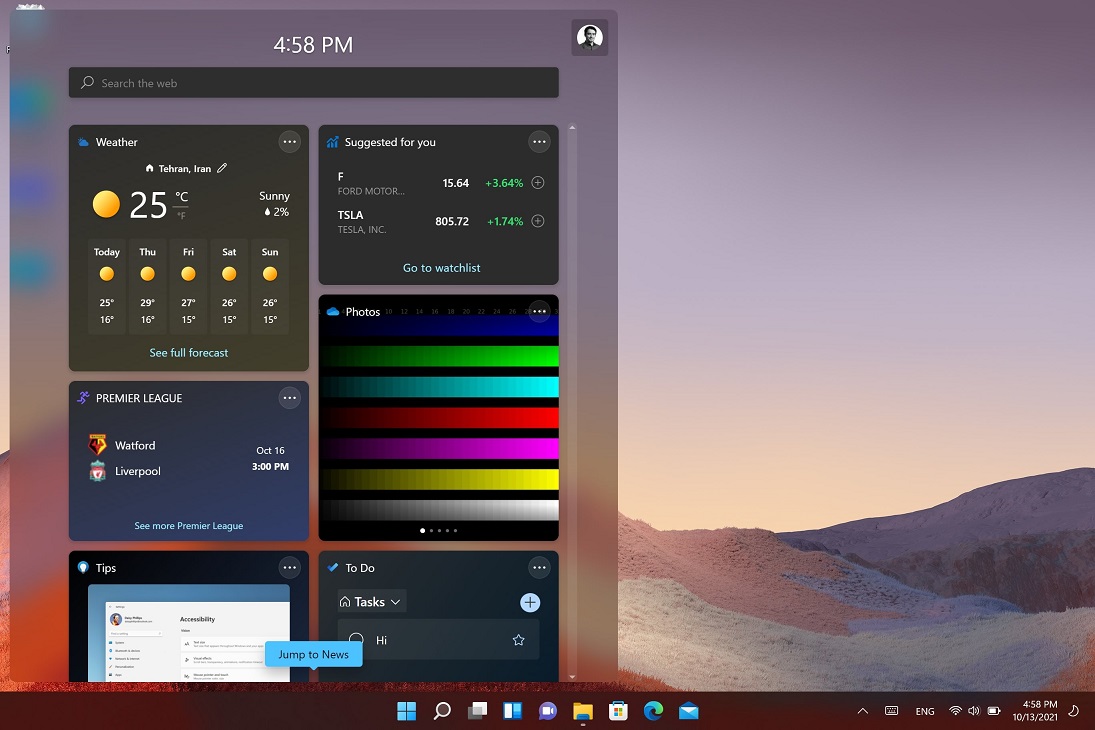Viewport: 1095px width, 730px height.
Task: Click the Search the web field
Action: tap(313, 83)
